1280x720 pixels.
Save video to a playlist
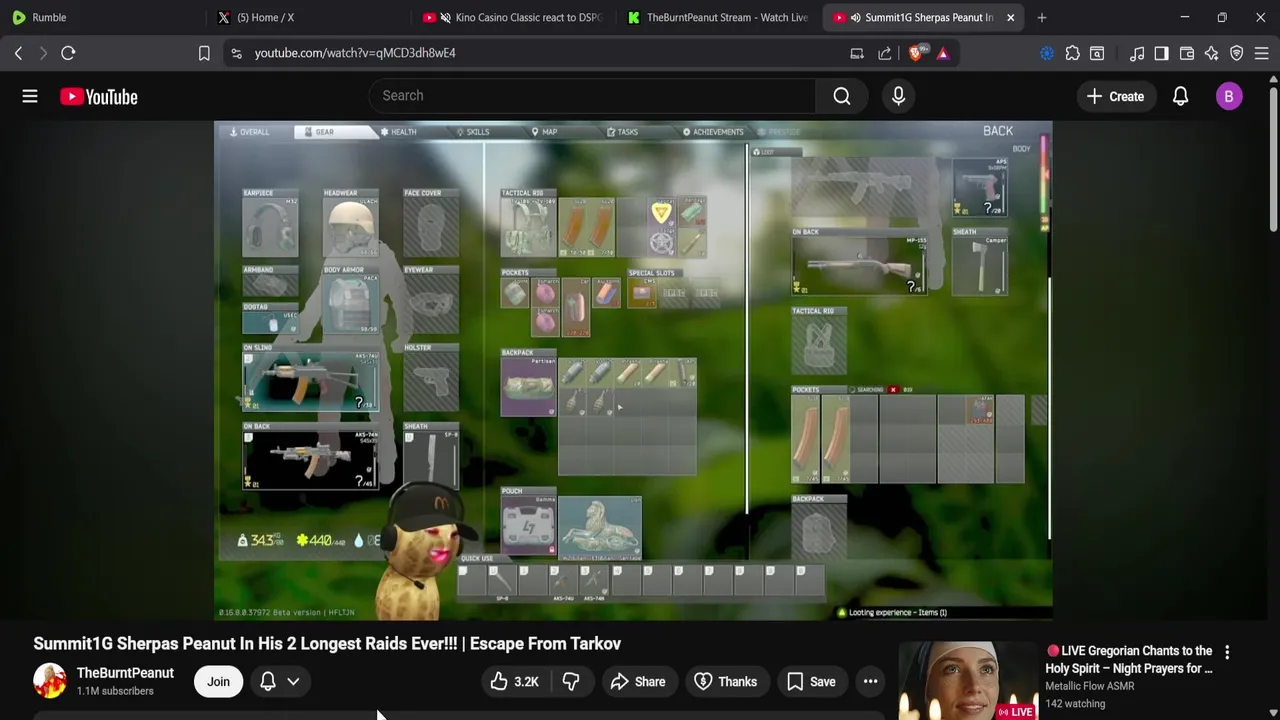click(811, 682)
